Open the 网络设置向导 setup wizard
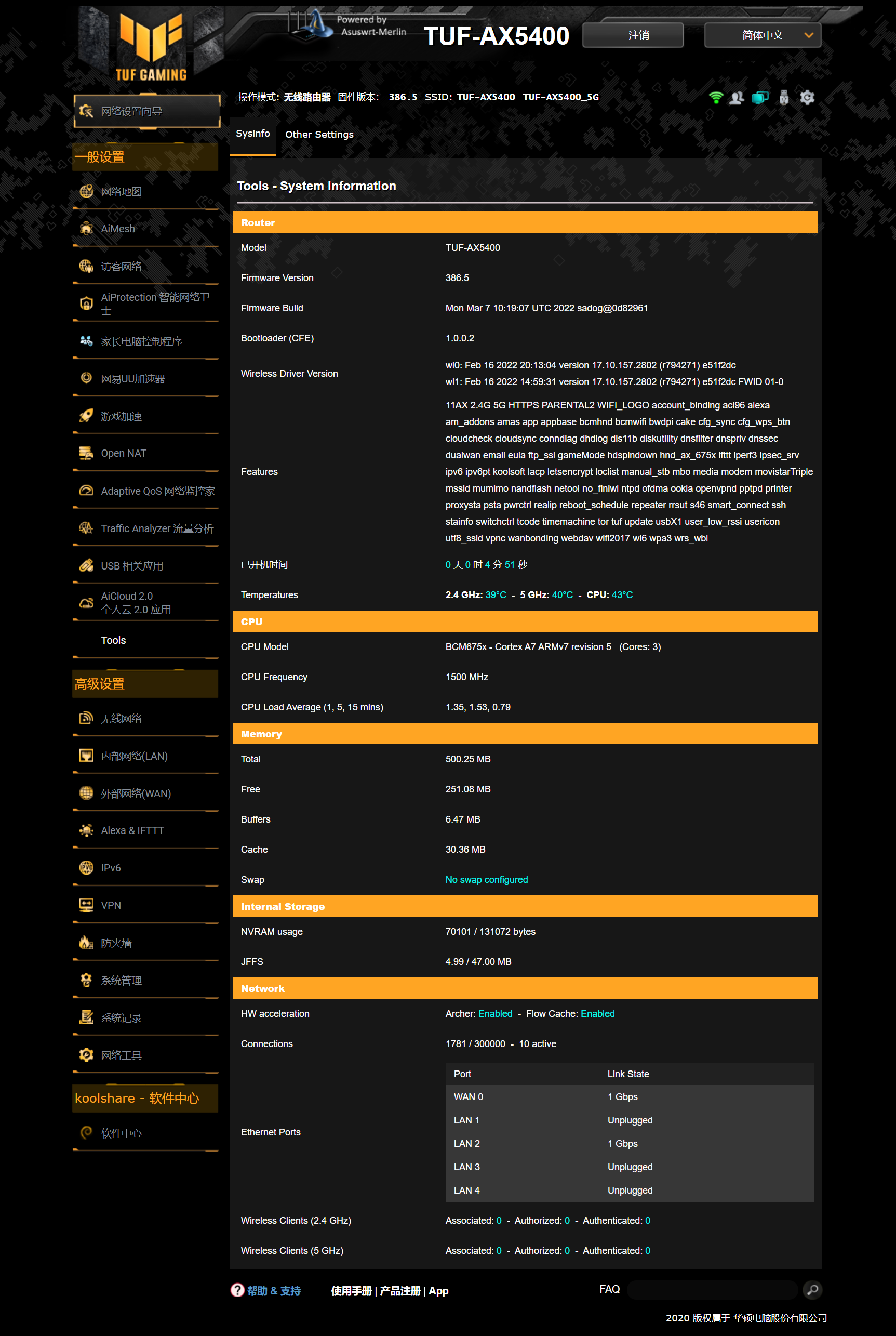Image resolution: width=896 pixels, height=1336 pixels. pyautogui.click(x=147, y=111)
